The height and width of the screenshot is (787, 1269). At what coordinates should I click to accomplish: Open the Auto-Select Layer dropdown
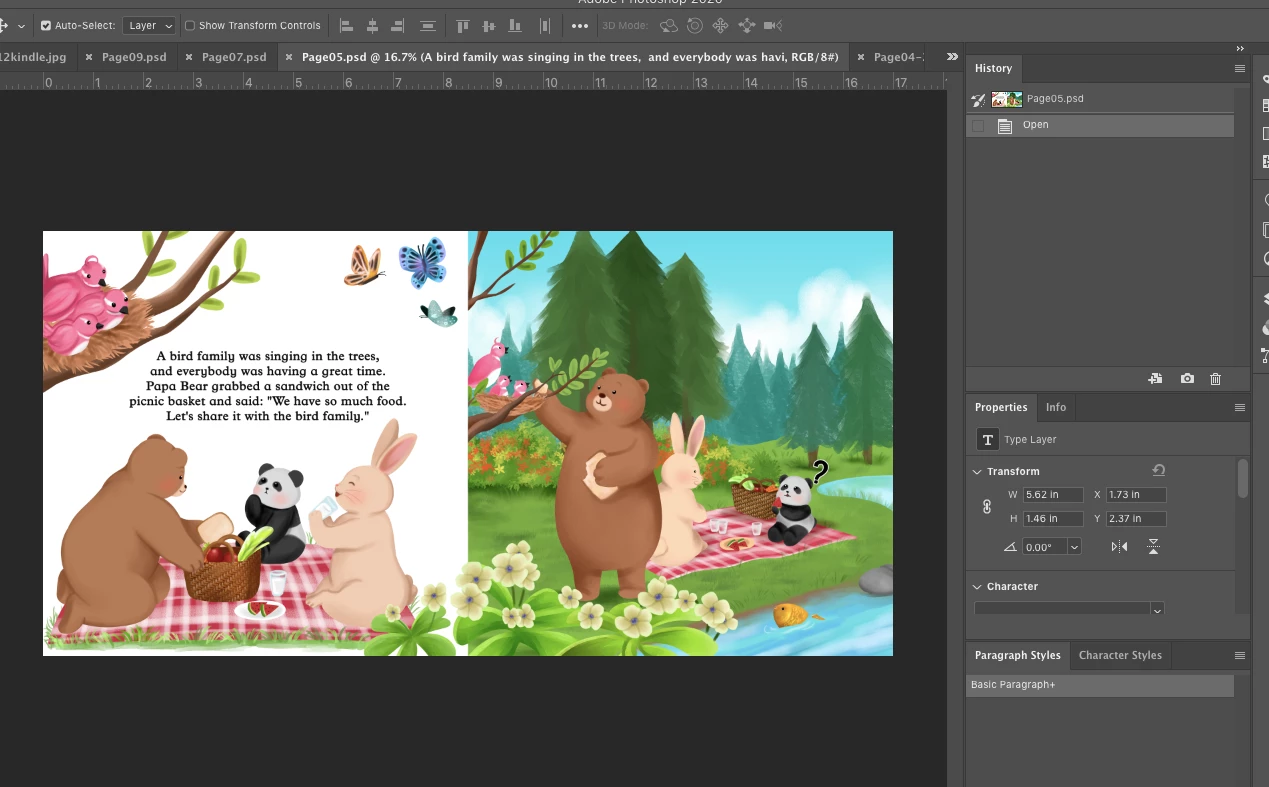point(149,26)
